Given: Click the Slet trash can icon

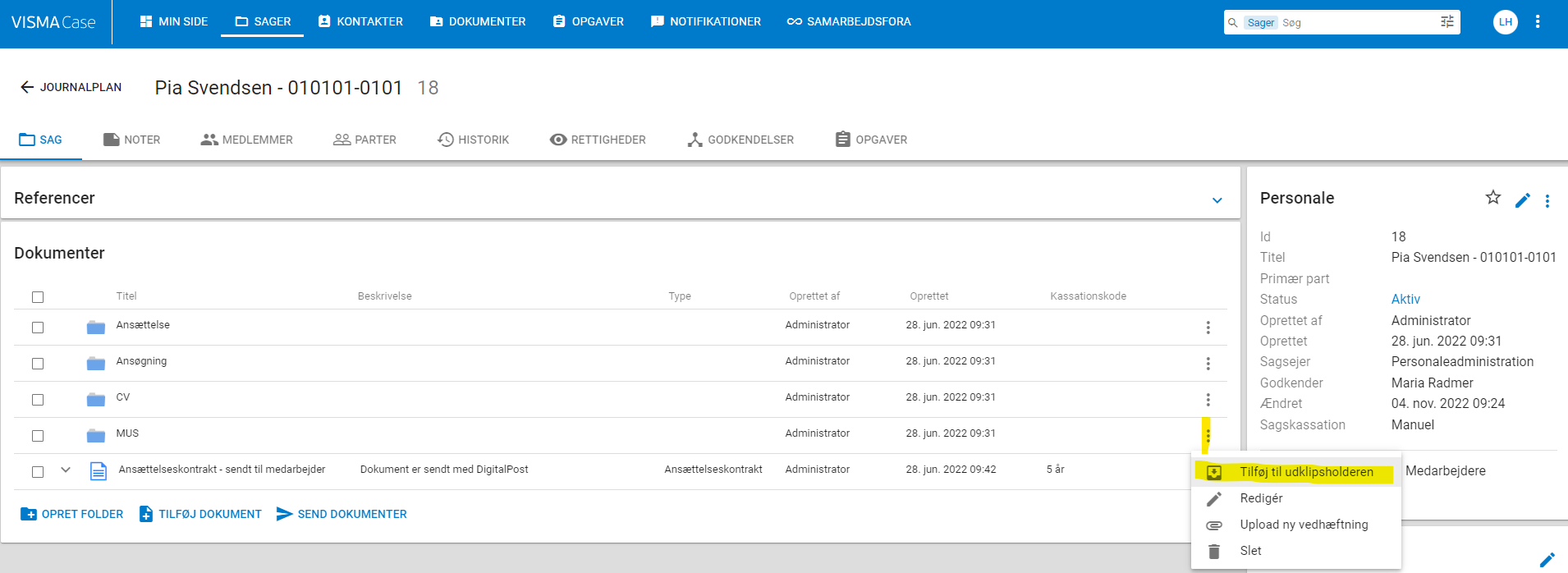Looking at the screenshot, I should [1214, 552].
